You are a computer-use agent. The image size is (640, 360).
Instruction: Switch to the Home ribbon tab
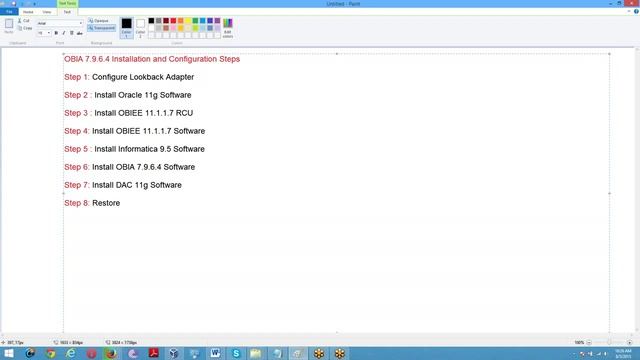click(28, 12)
